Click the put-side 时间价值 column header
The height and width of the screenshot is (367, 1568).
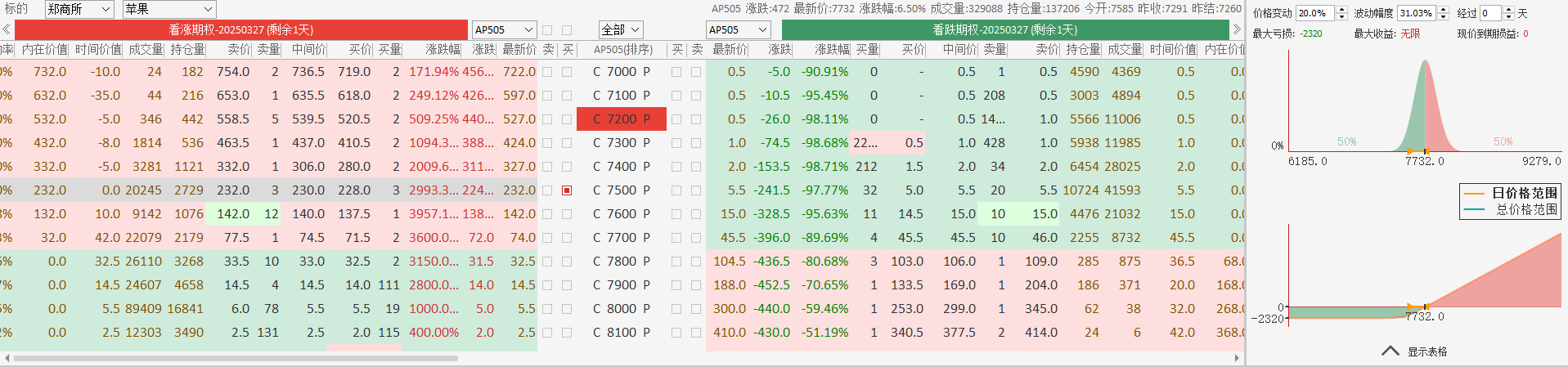point(1173,49)
